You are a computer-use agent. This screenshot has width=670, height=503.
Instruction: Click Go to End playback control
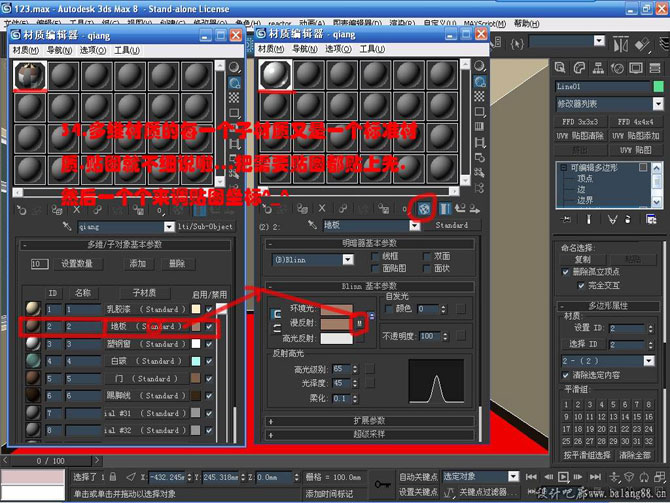click(x=595, y=477)
